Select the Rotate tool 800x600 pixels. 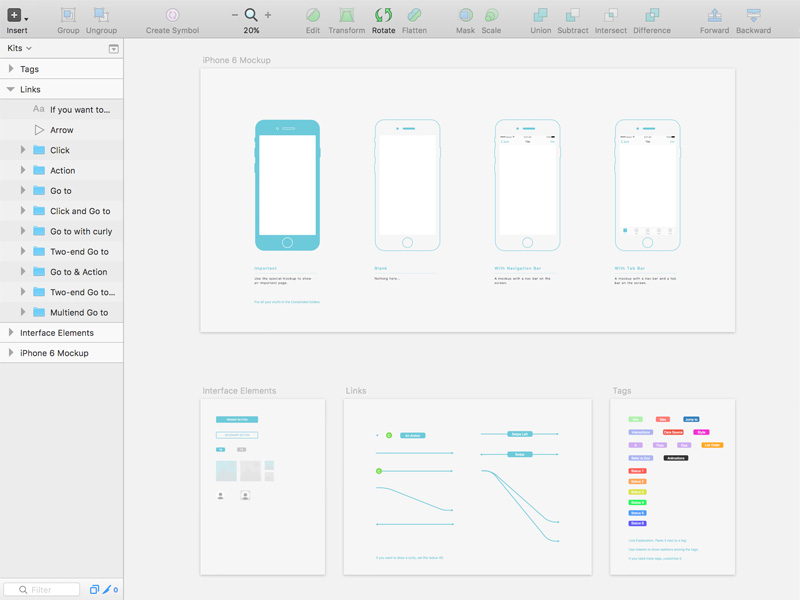(383, 16)
